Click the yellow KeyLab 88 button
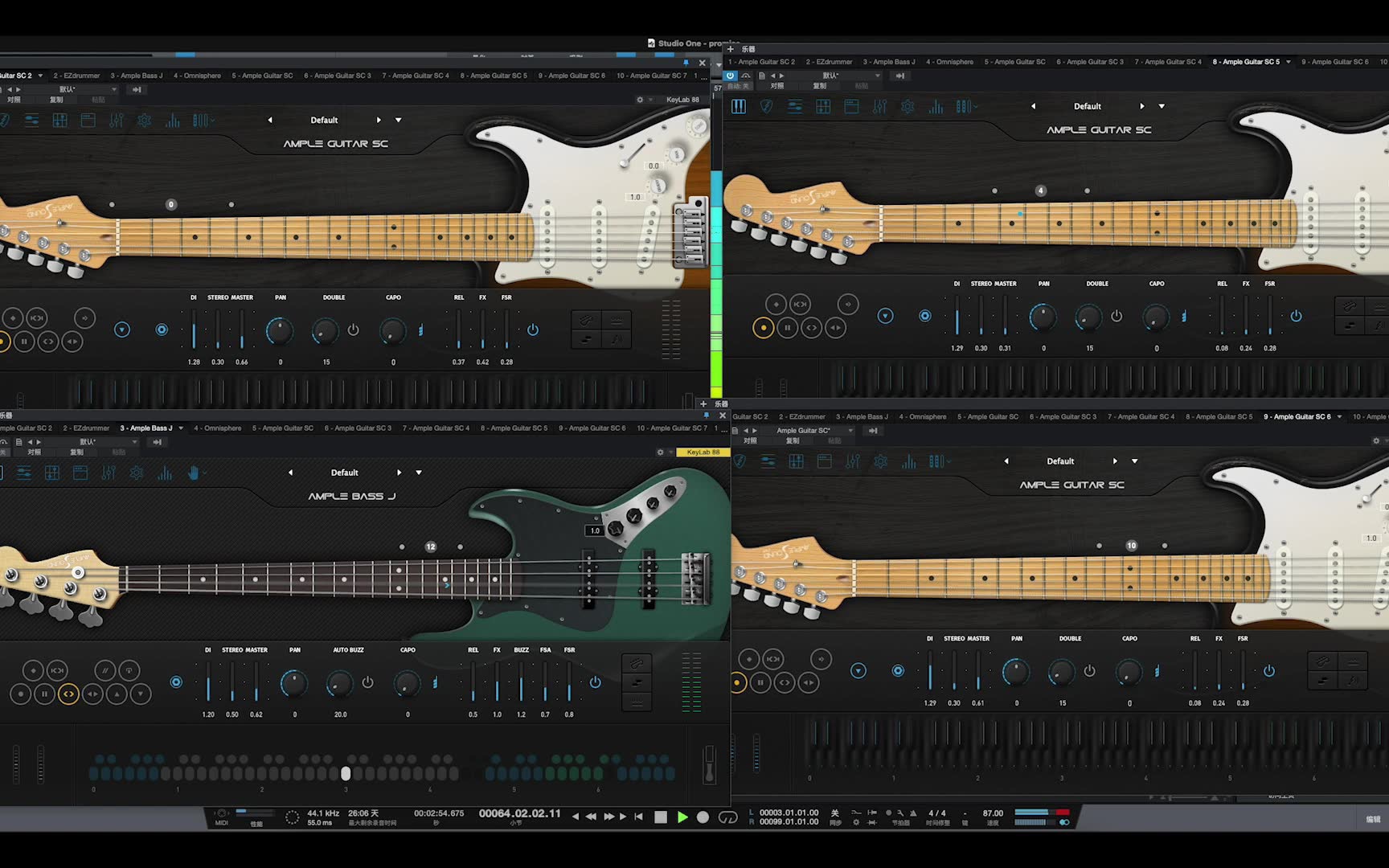The width and height of the screenshot is (1389, 868). 703,452
